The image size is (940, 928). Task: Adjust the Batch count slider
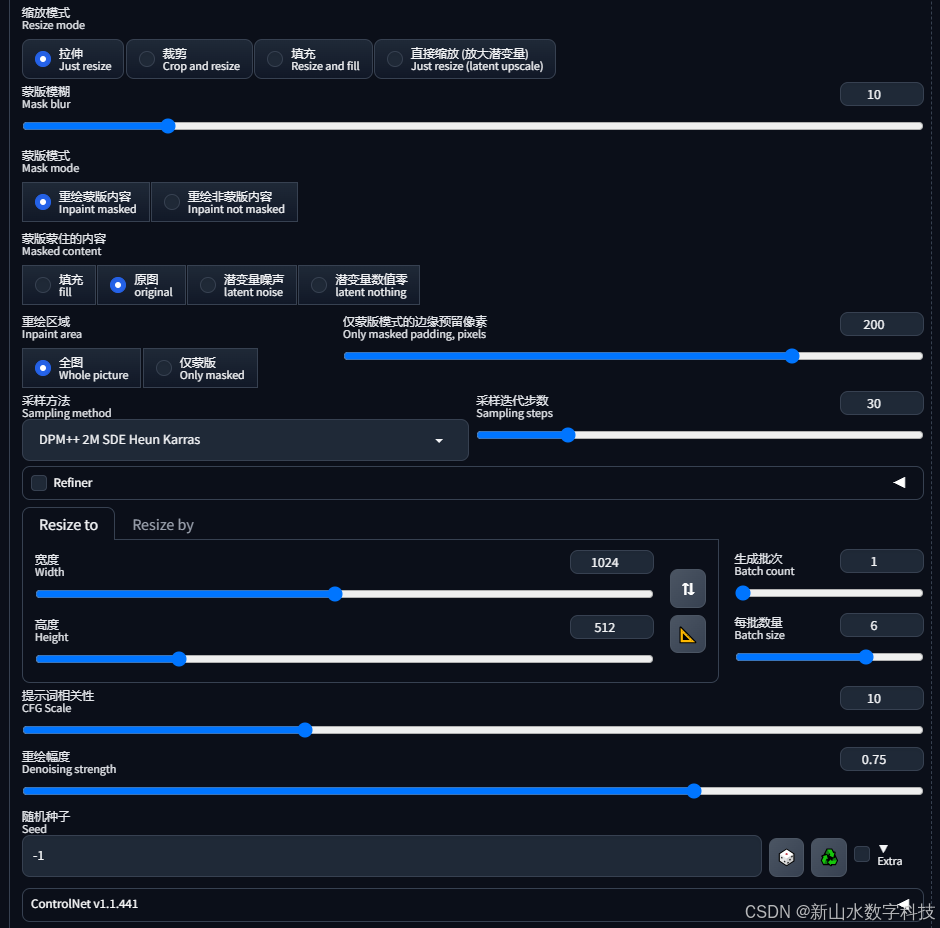pos(829,593)
